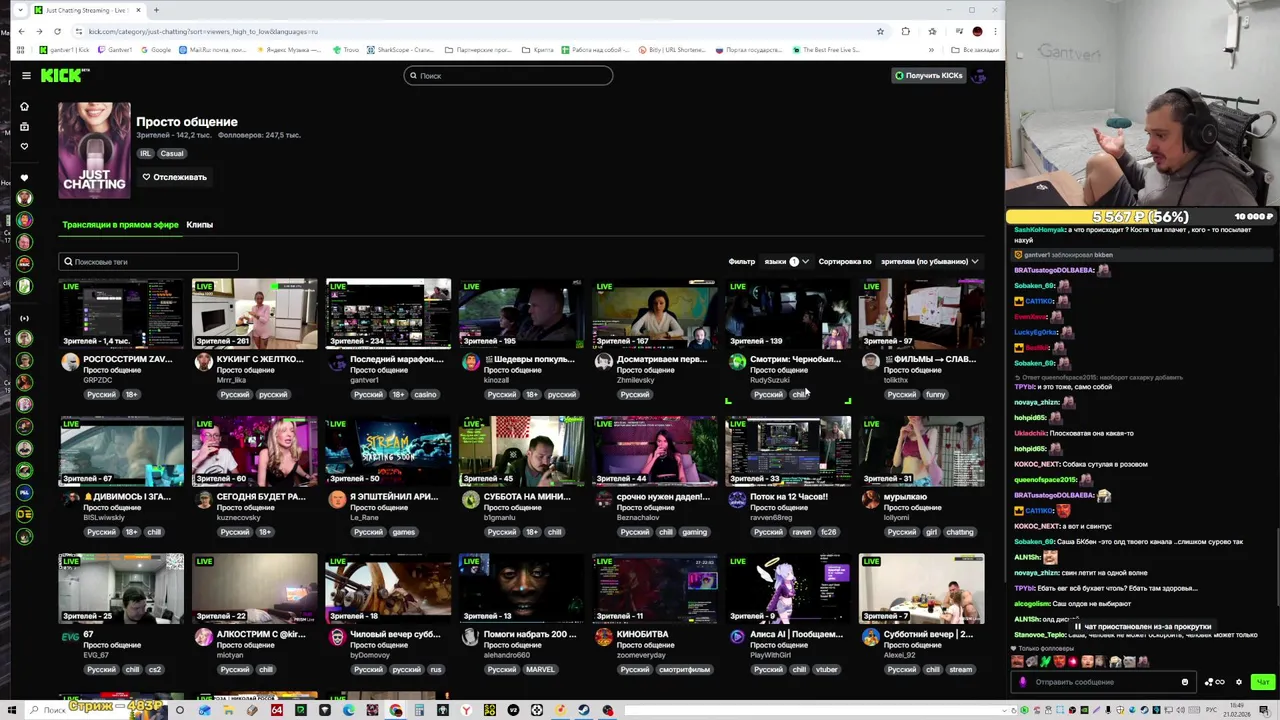Viewport: 1280px width, 720px height.
Task: Open RudySuzuki green channel avatar
Action: [x=737, y=362]
